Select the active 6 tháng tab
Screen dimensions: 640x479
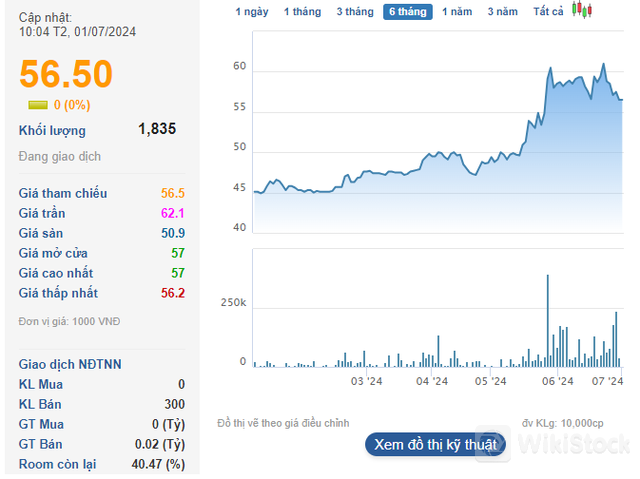click(x=408, y=12)
